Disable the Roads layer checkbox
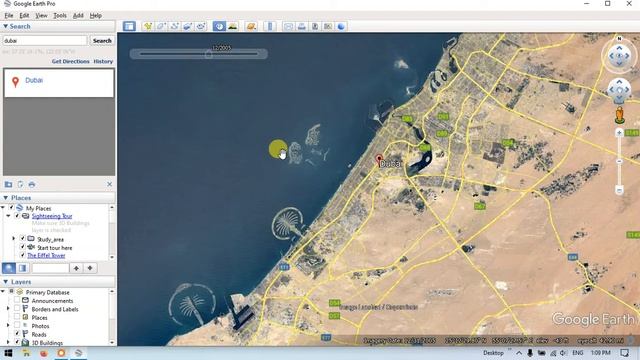The width and height of the screenshot is (640, 360). (x=17, y=334)
